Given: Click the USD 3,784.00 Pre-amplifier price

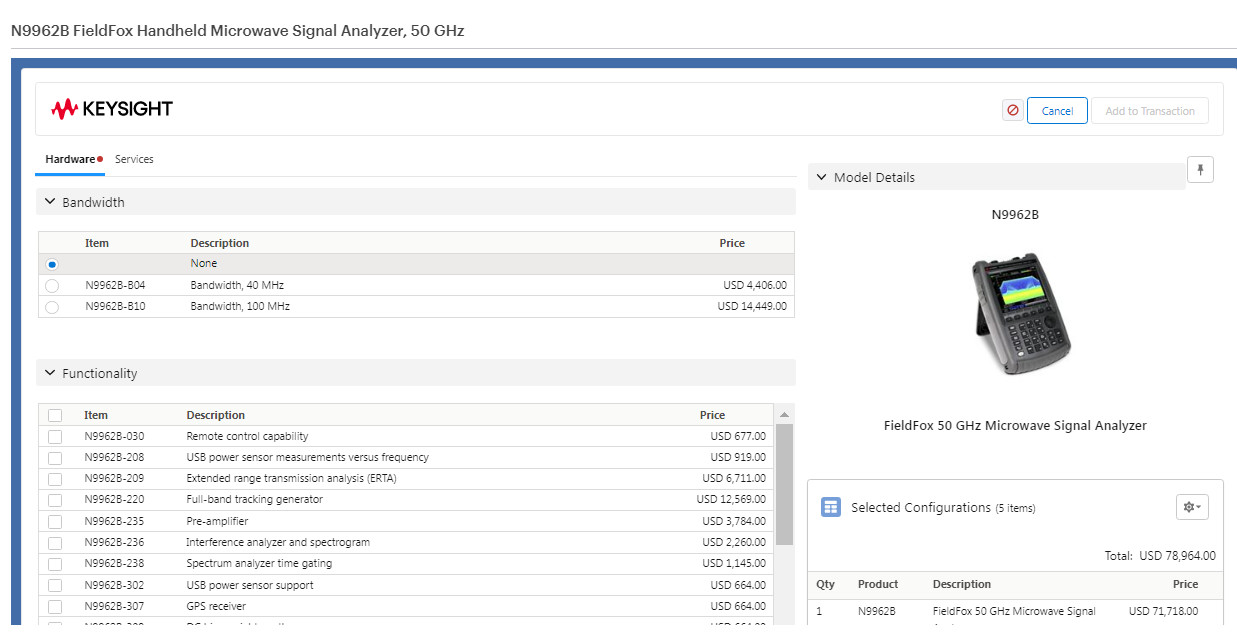Looking at the screenshot, I should pos(734,521).
